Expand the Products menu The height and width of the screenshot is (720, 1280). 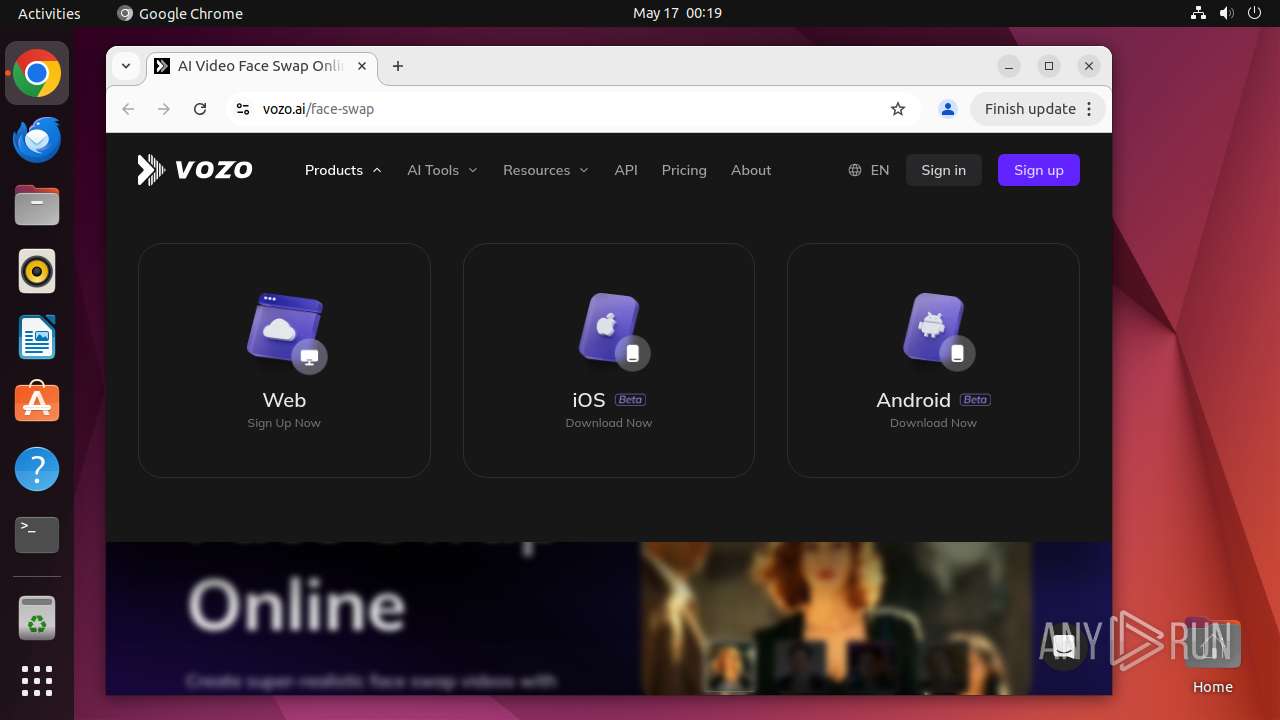[343, 170]
